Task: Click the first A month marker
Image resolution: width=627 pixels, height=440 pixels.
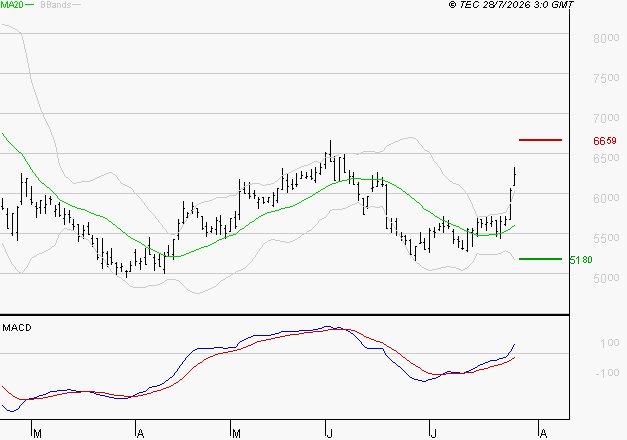Action: click(x=140, y=434)
